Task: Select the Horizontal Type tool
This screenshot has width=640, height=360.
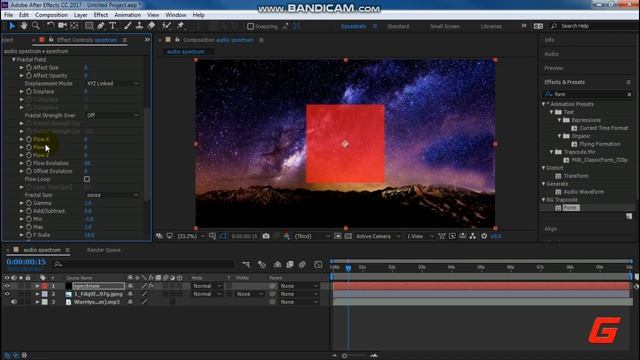Action: tap(113, 26)
